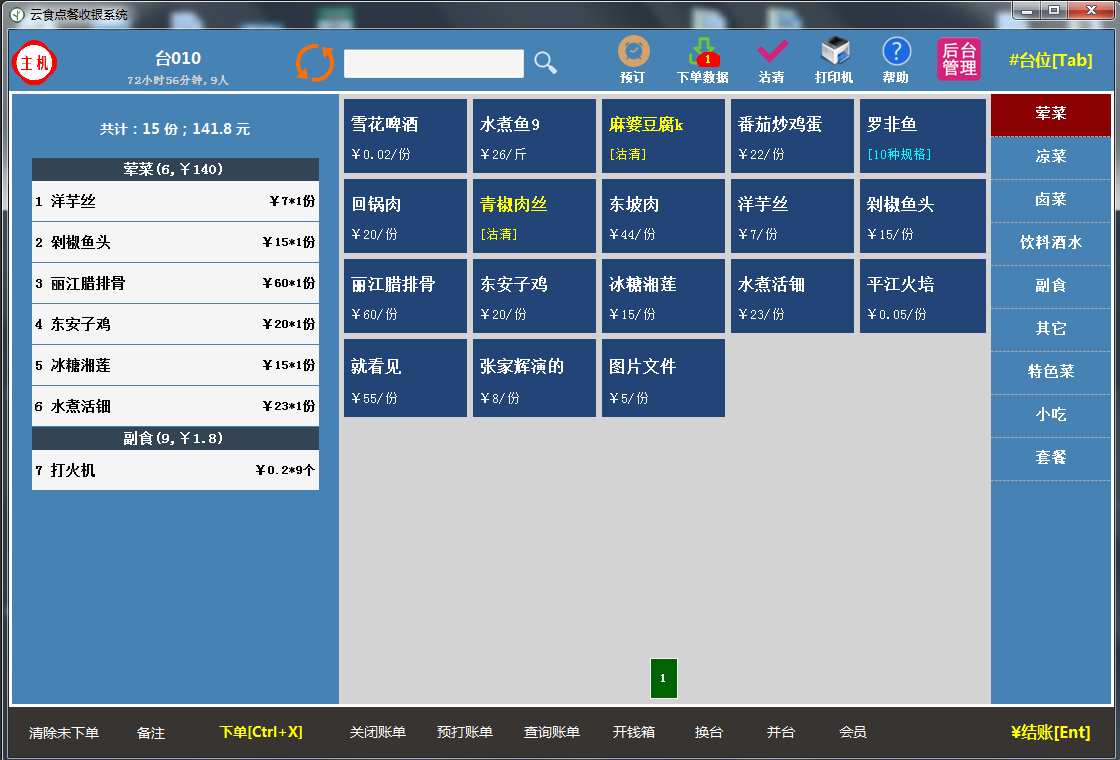Click the dish search input field
Viewport: 1120px width, 760px height.
point(433,64)
